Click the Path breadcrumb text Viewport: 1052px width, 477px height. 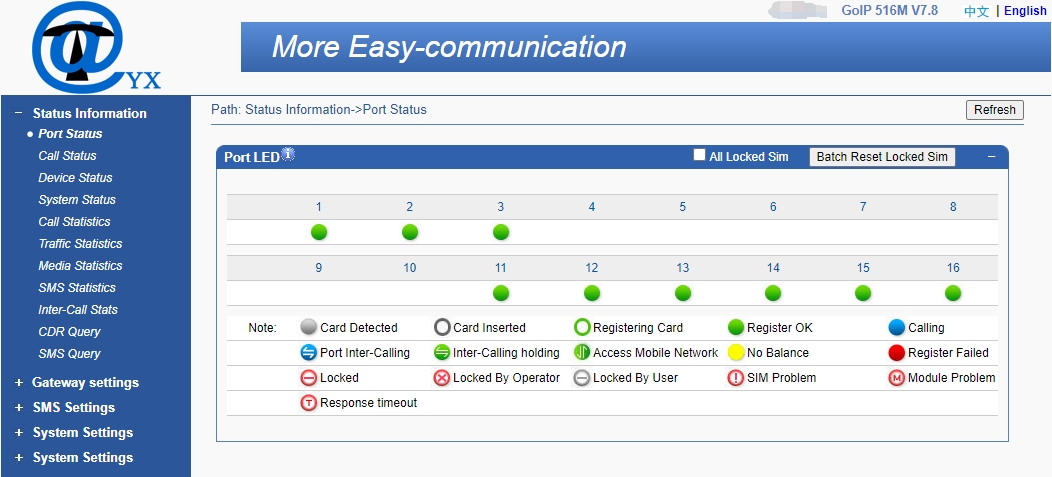(319, 109)
